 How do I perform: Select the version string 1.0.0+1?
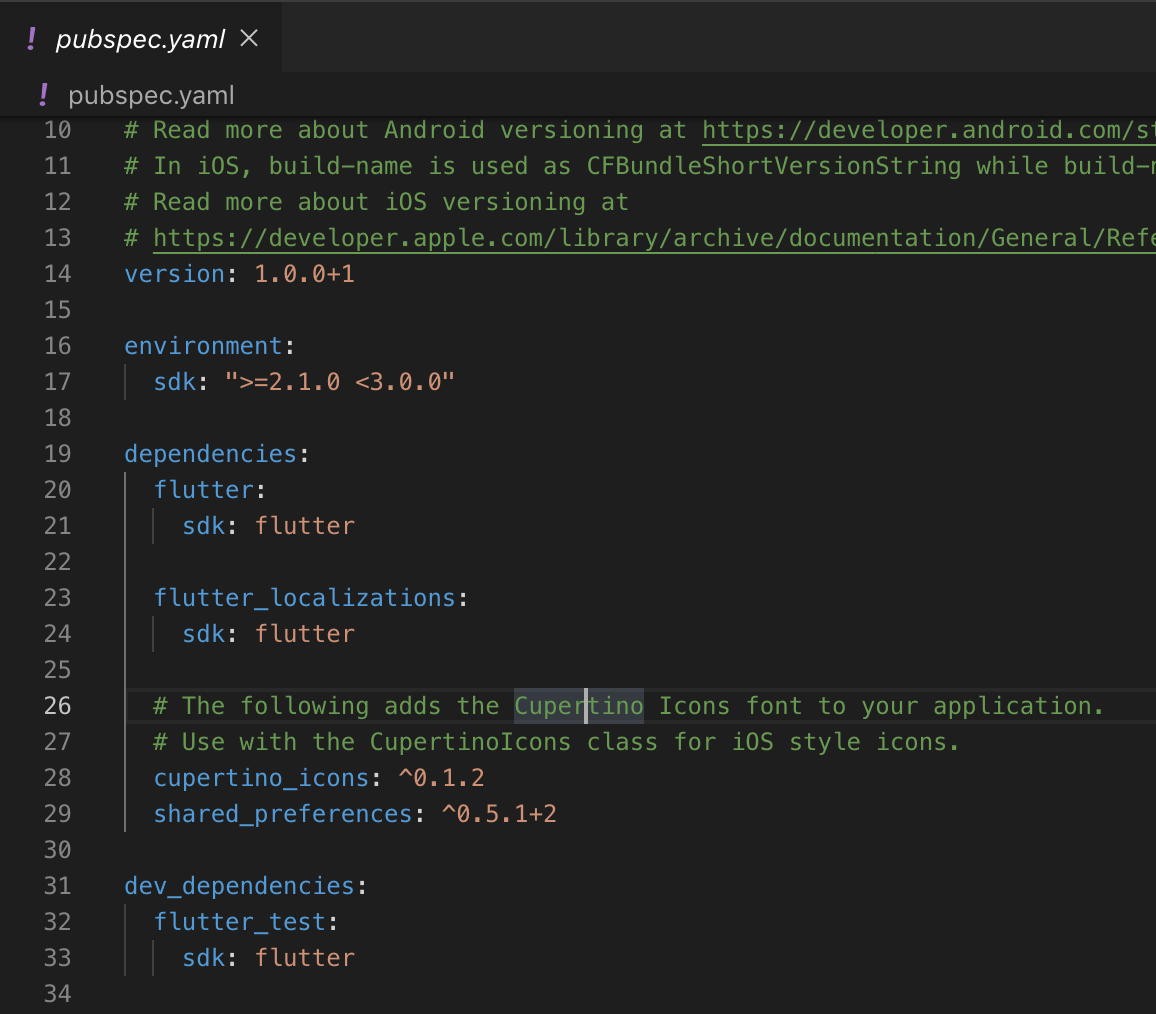(x=304, y=273)
